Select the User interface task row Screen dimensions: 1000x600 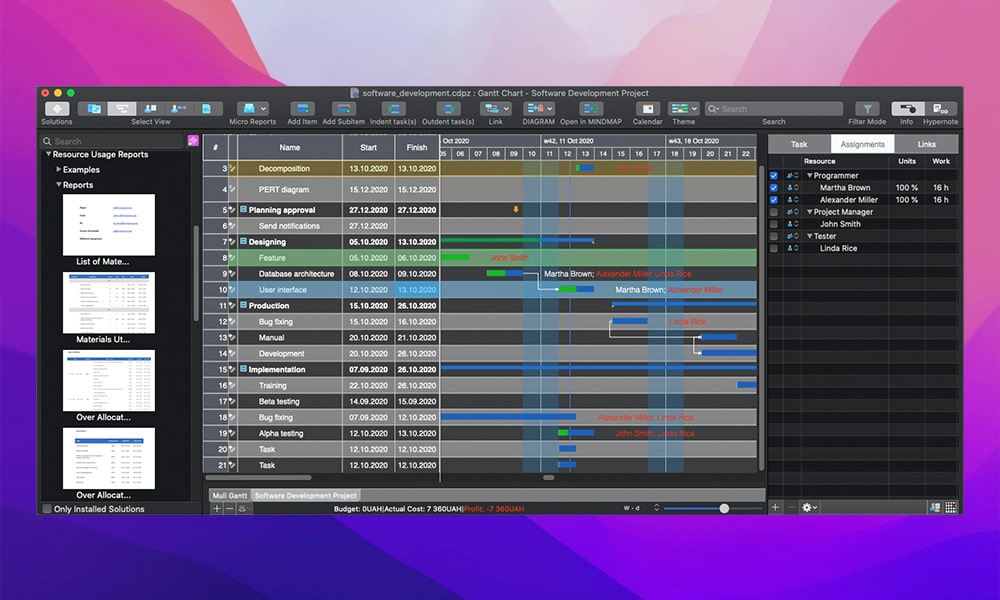(x=289, y=290)
